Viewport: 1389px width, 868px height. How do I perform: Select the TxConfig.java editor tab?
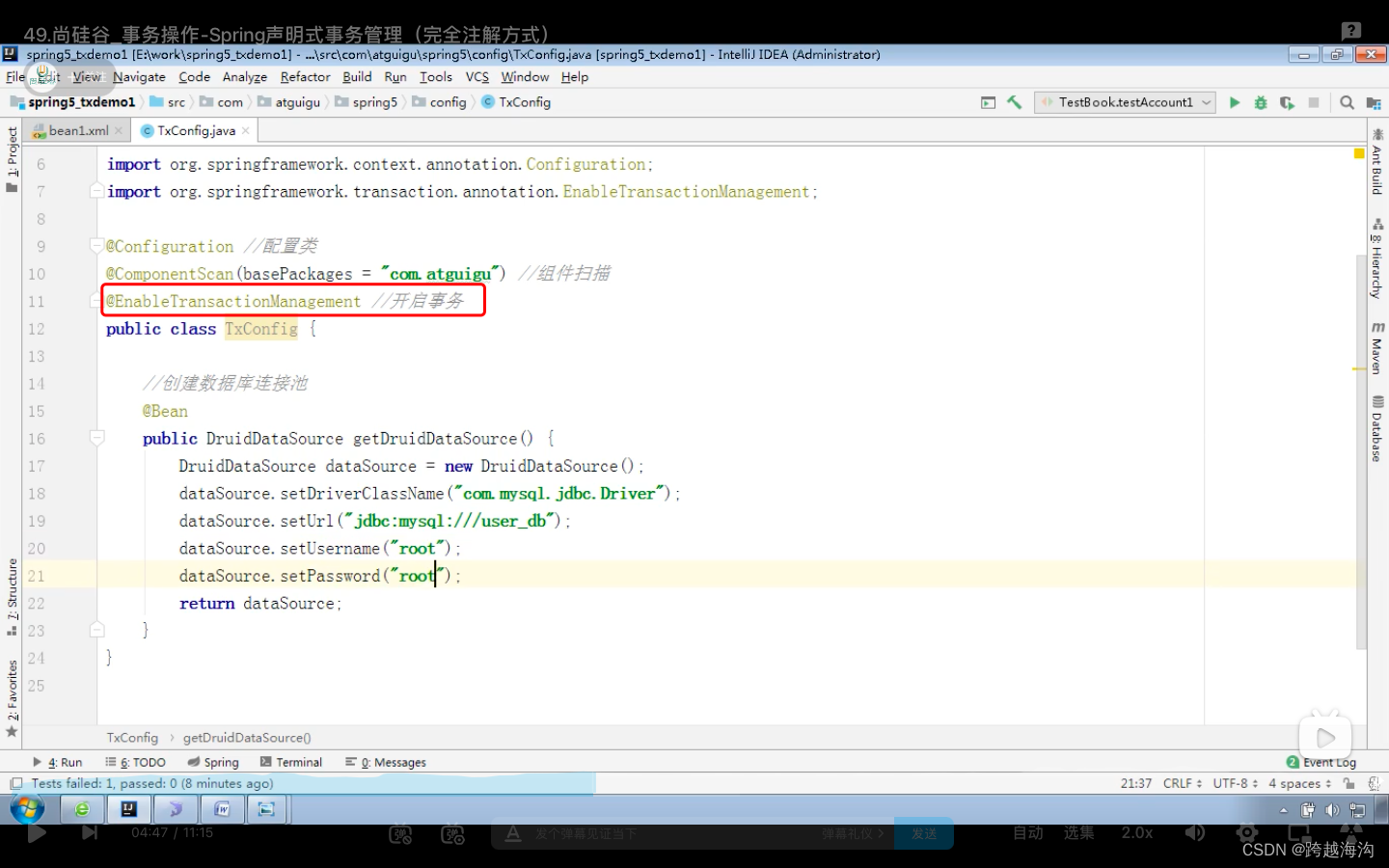(196, 130)
